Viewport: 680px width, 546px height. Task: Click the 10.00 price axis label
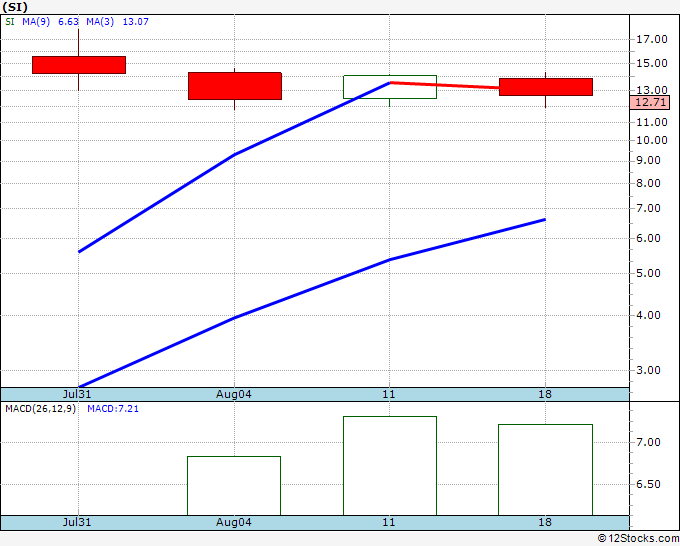651,140
